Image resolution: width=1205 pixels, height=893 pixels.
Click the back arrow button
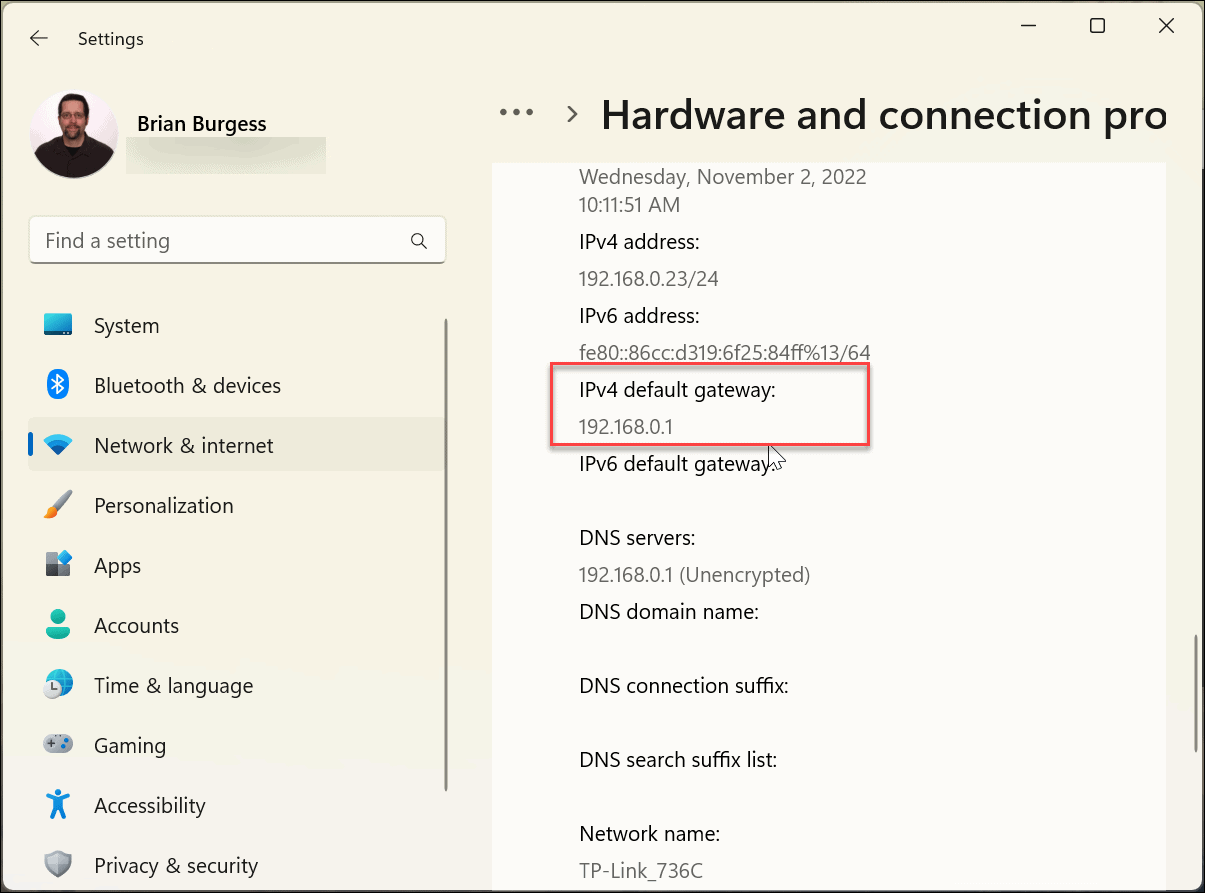38,38
